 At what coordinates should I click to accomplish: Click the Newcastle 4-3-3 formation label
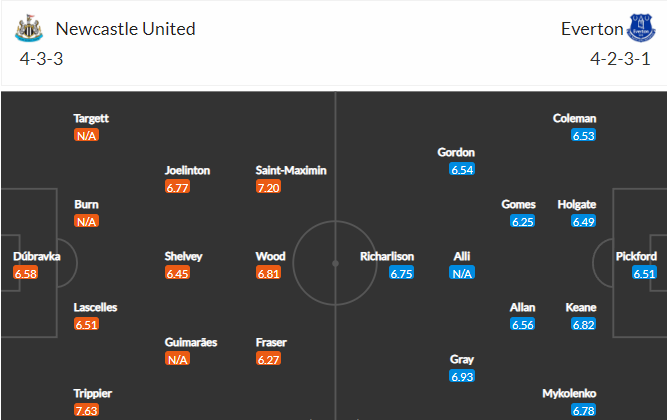(41, 59)
